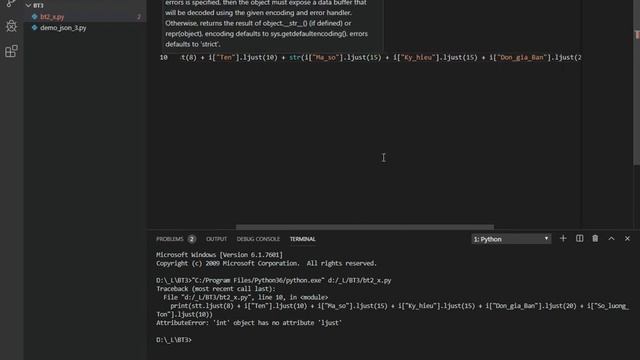This screenshot has width=640, height=360.
Task: Open bt2_x.py file in explorer
Action: [52, 17]
